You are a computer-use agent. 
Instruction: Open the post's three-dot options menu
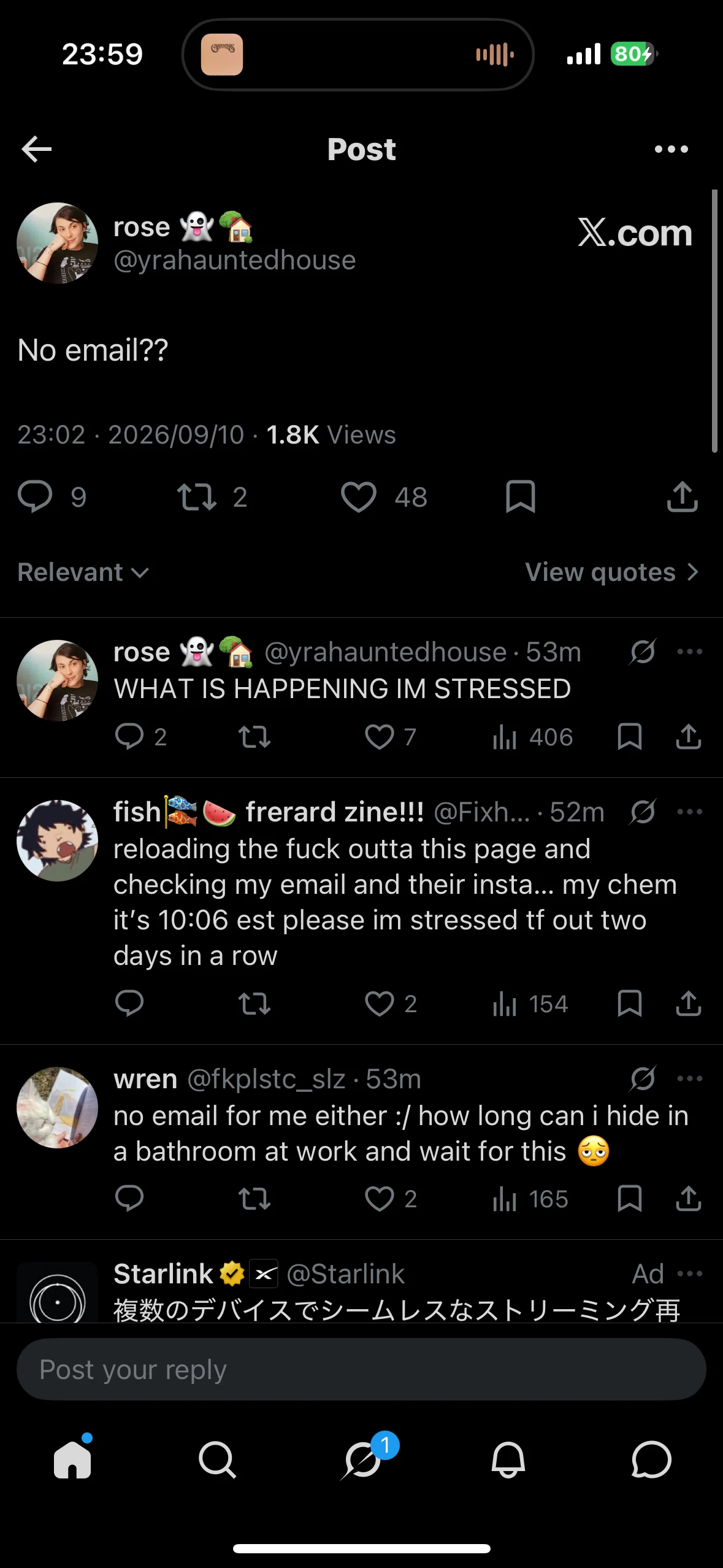tap(671, 149)
